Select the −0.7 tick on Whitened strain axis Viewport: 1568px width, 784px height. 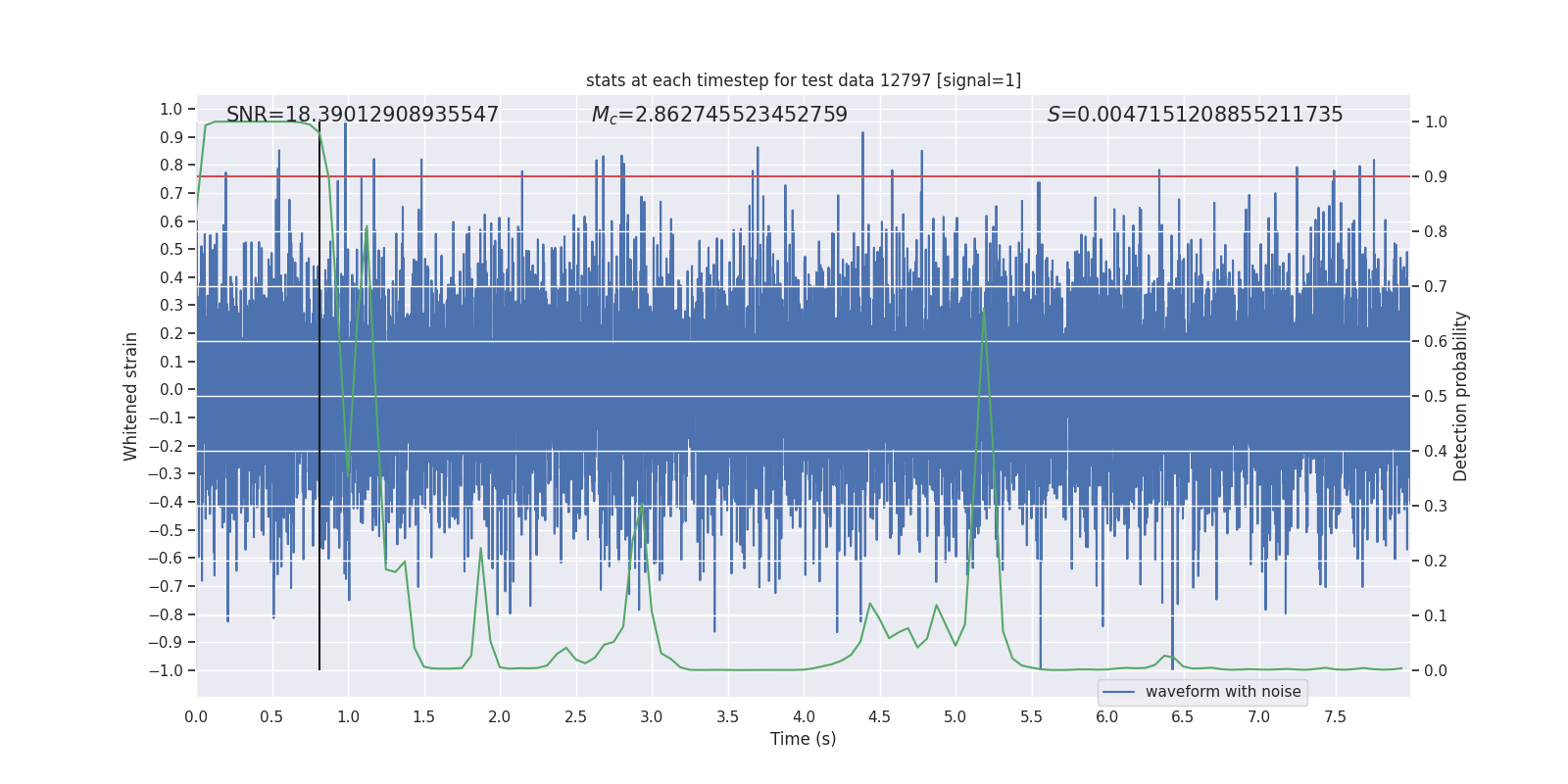(x=167, y=586)
